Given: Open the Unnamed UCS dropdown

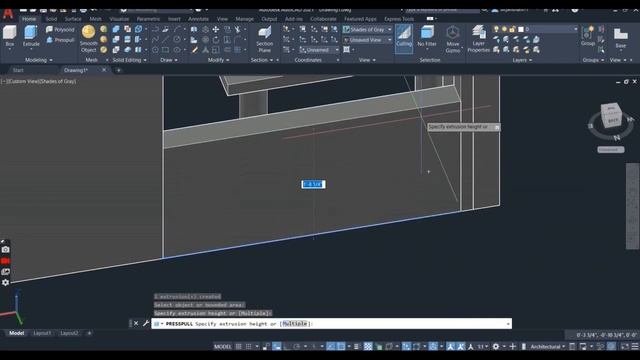Looking at the screenshot, I should click(x=319, y=50).
